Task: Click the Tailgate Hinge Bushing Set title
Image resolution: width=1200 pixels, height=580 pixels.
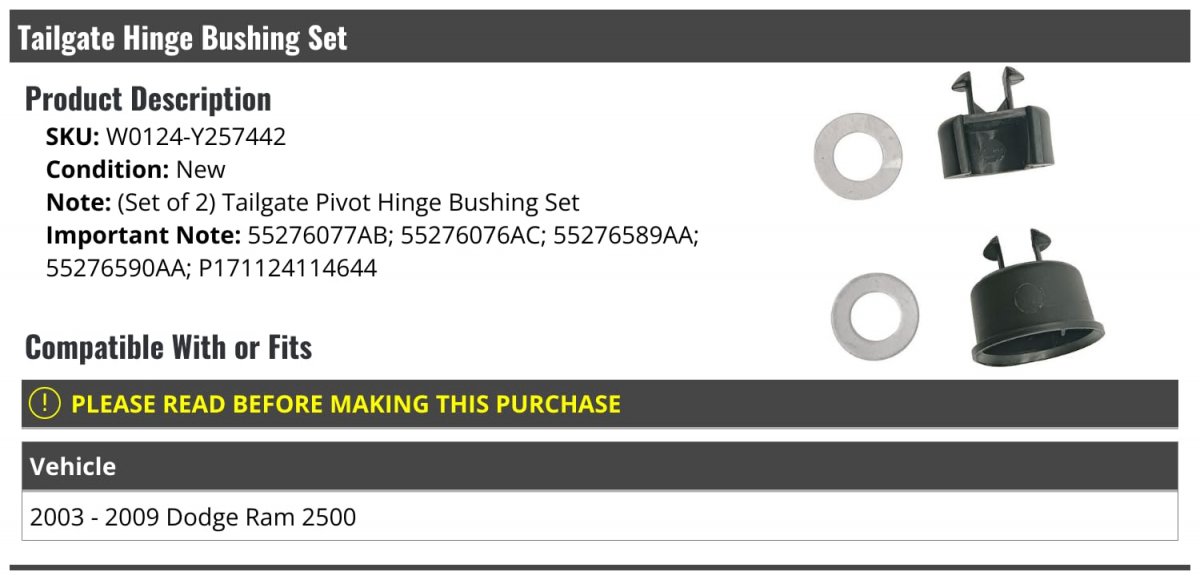Action: (182, 38)
